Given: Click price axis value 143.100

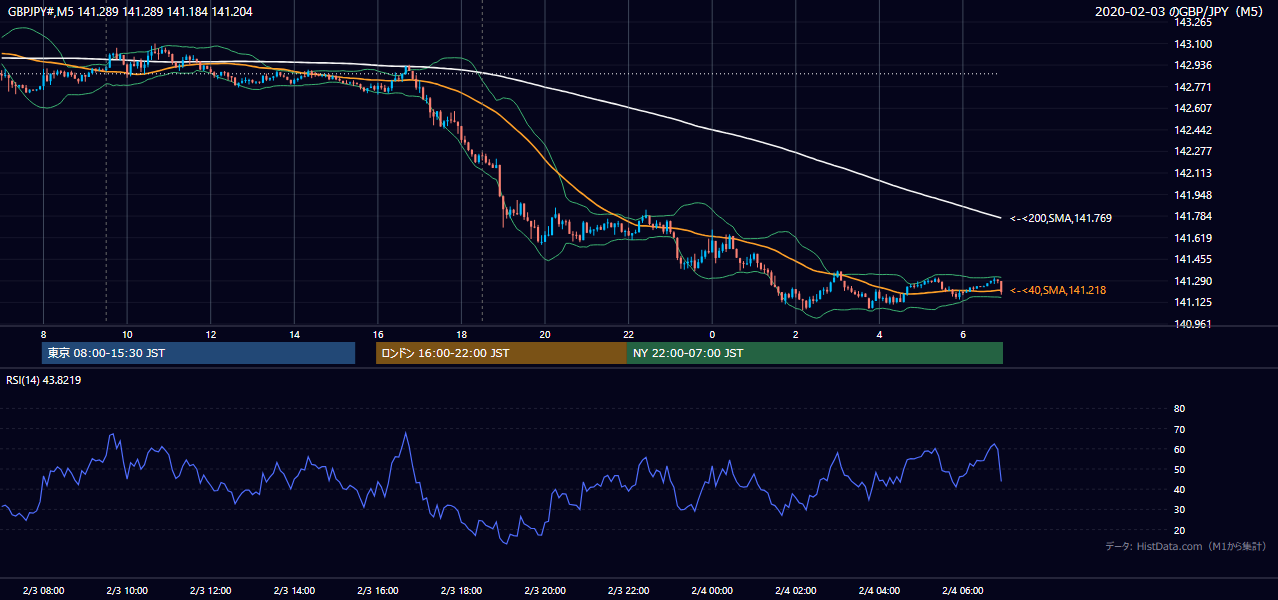Looking at the screenshot, I should click(1193, 44).
